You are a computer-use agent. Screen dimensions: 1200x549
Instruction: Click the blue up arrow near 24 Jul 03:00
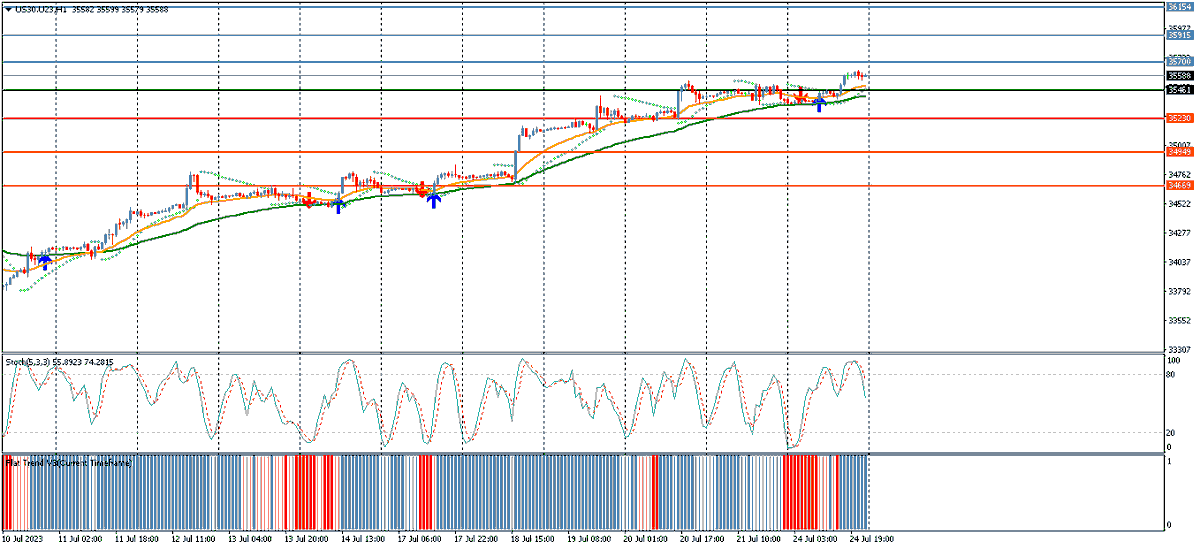[819, 103]
